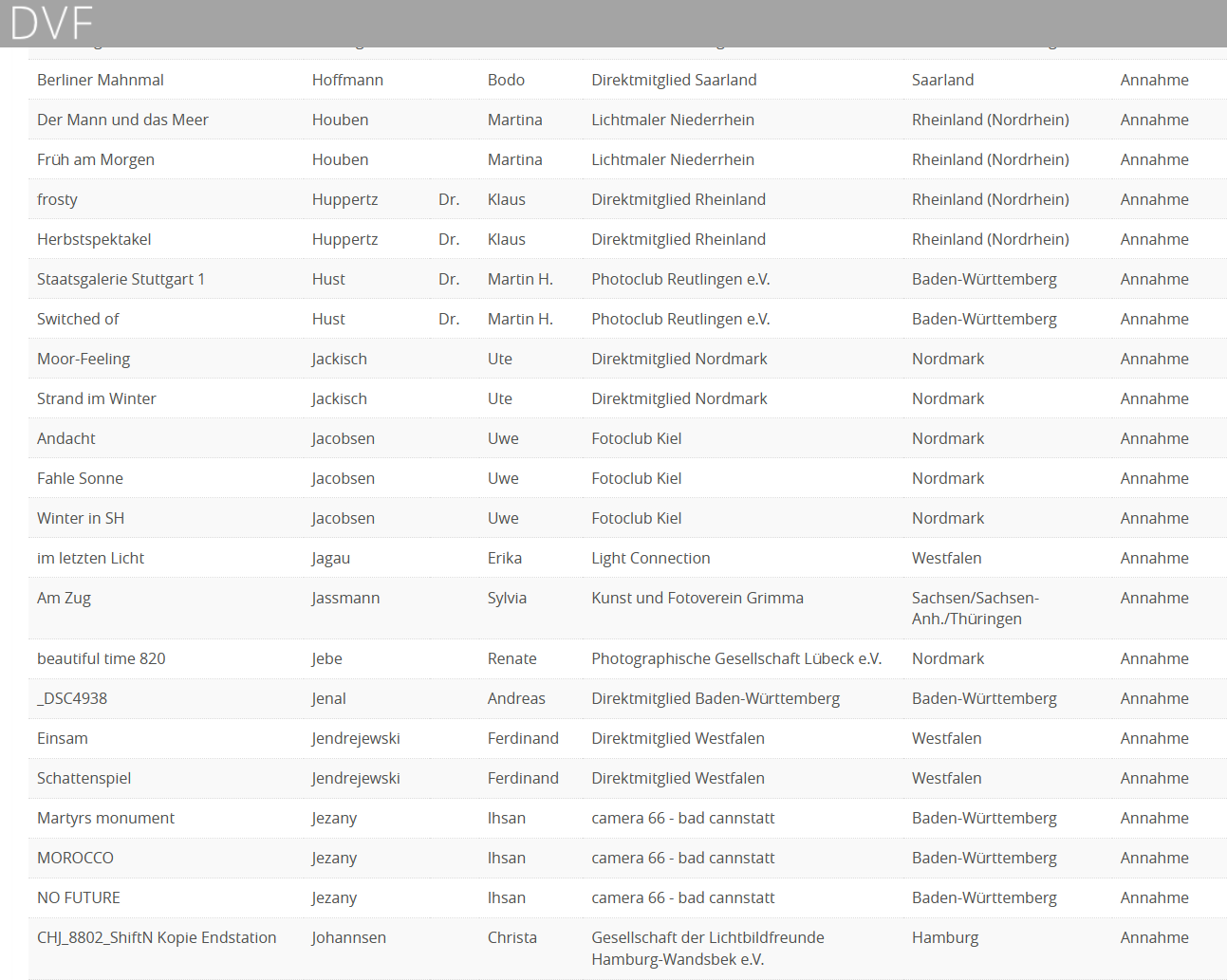Select 'camera 66 - bad cannstatt' in MOROCCO row
The height and width of the screenshot is (980, 1227).
(683, 858)
